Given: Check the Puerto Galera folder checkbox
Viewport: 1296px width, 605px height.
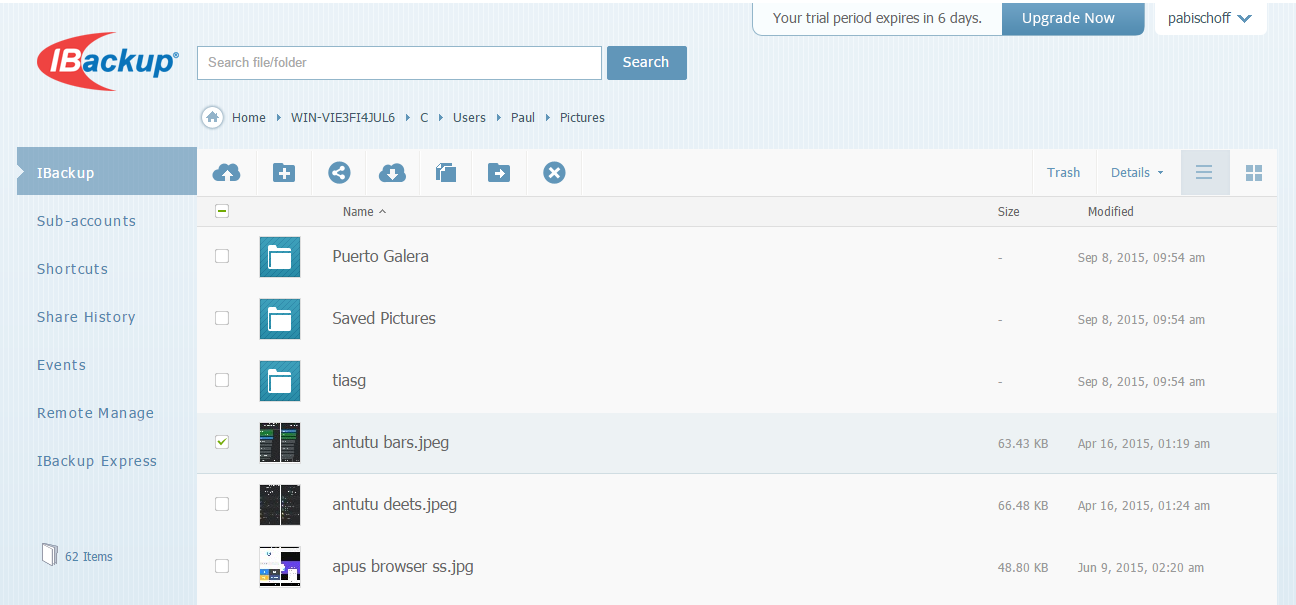Looking at the screenshot, I should pyautogui.click(x=222, y=256).
